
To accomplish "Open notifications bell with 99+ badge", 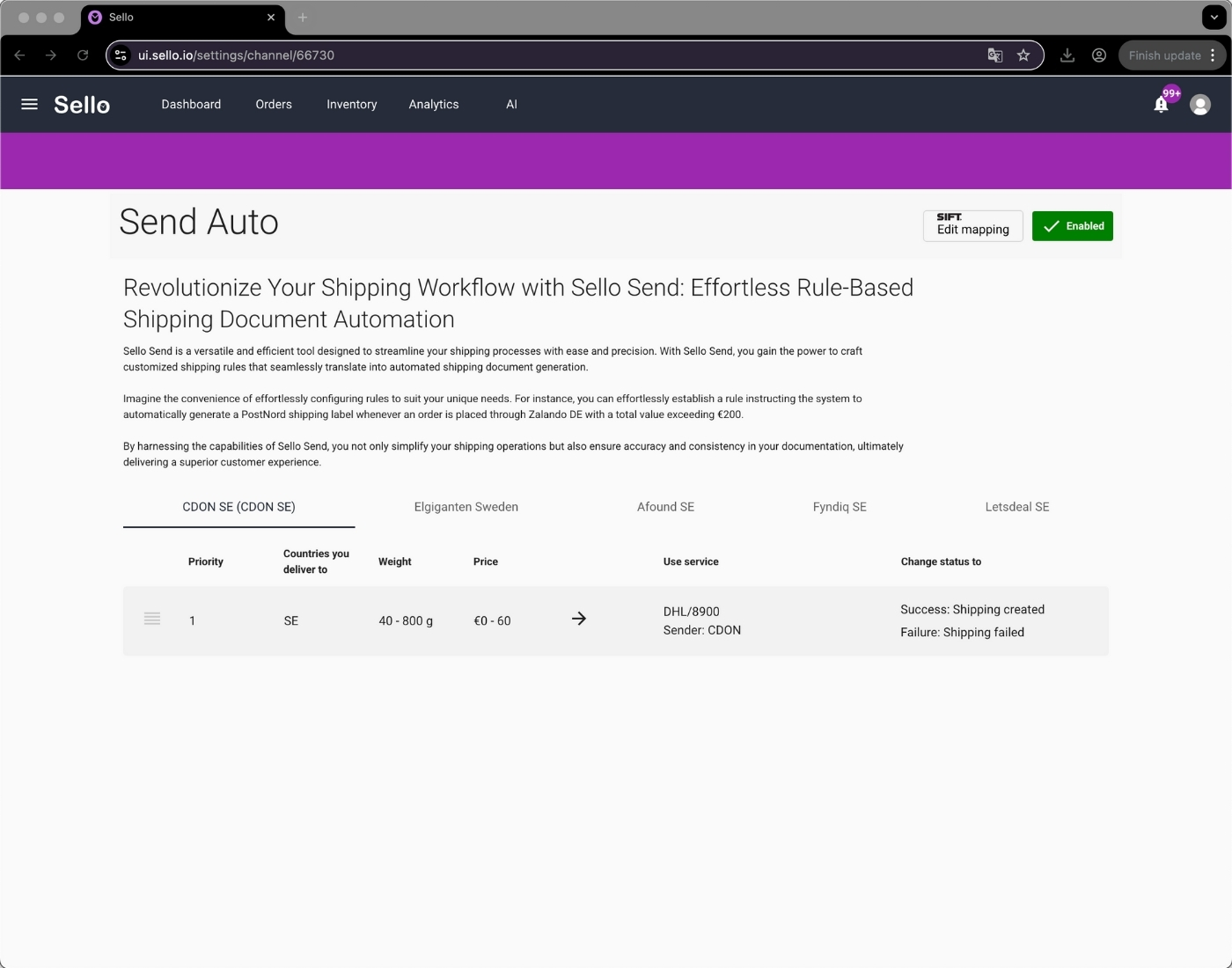I will [1162, 104].
